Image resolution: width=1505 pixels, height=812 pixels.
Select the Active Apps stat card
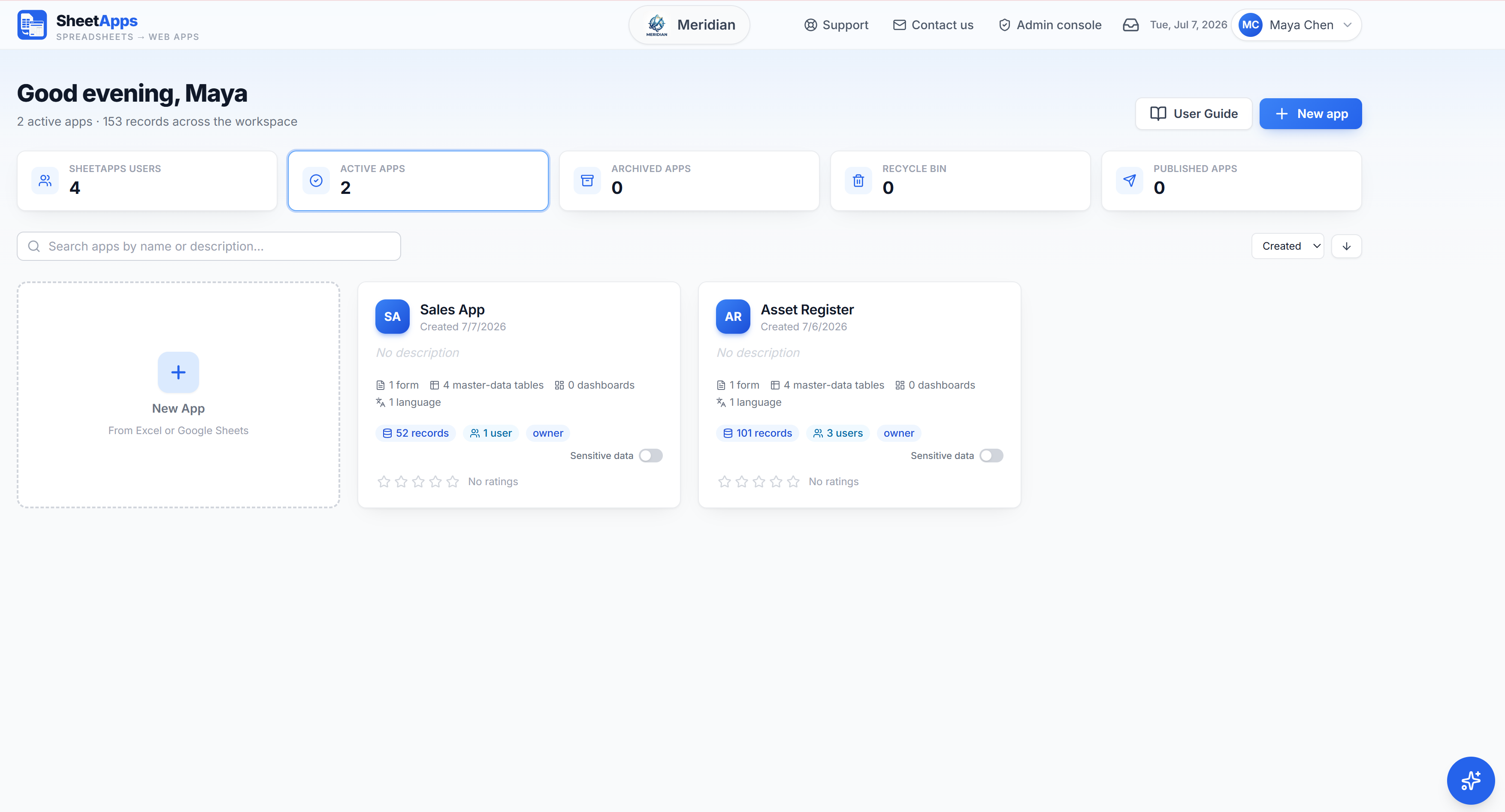pos(418,181)
